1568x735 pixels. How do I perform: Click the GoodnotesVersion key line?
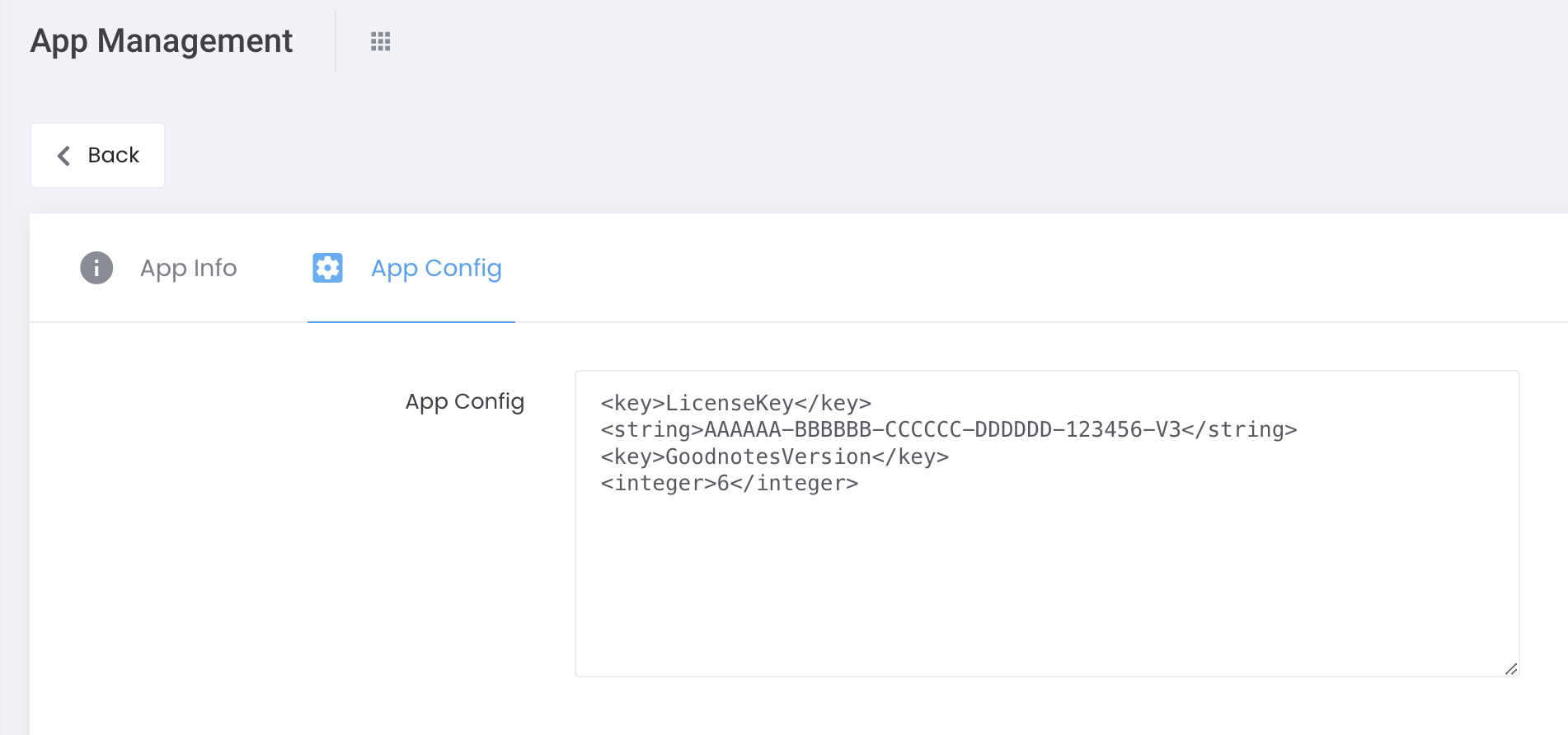click(x=774, y=456)
